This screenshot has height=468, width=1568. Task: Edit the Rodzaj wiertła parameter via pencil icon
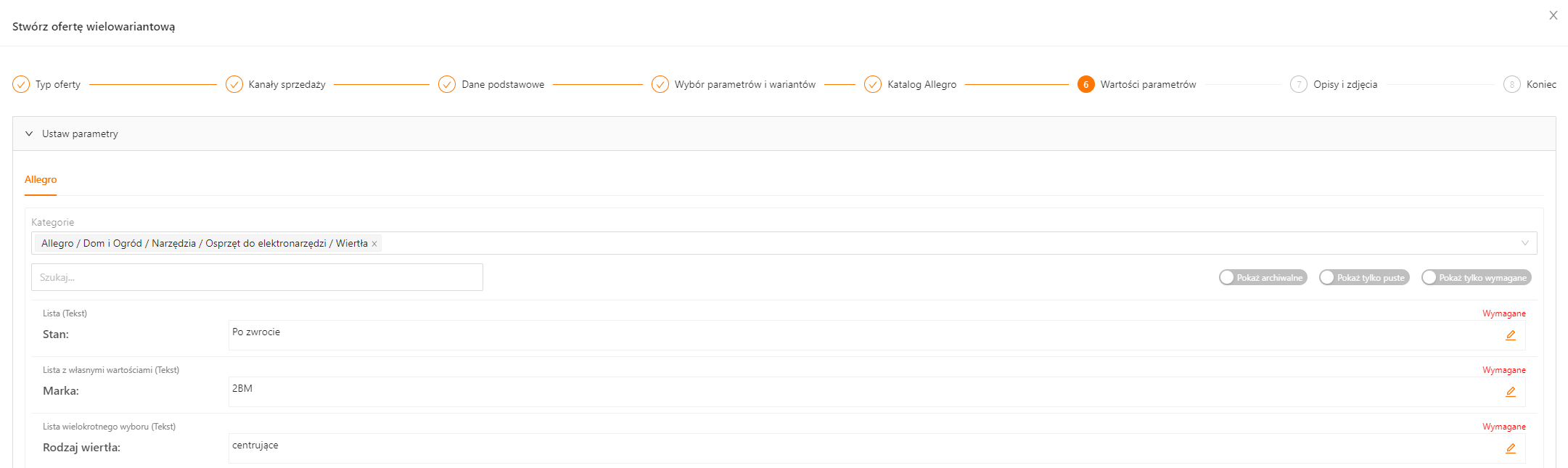pos(1510,448)
